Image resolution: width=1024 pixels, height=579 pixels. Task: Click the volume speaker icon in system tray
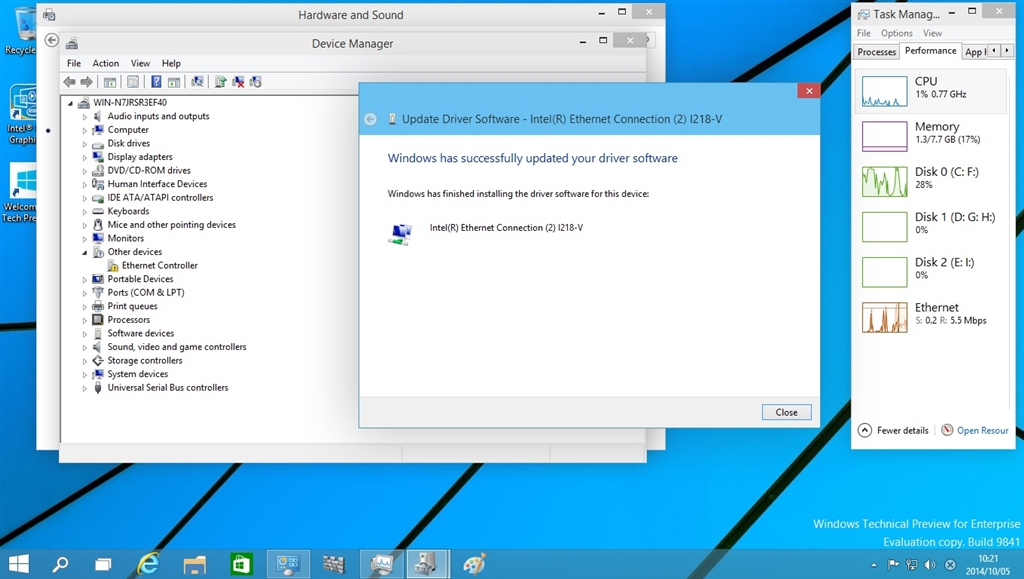click(x=930, y=565)
